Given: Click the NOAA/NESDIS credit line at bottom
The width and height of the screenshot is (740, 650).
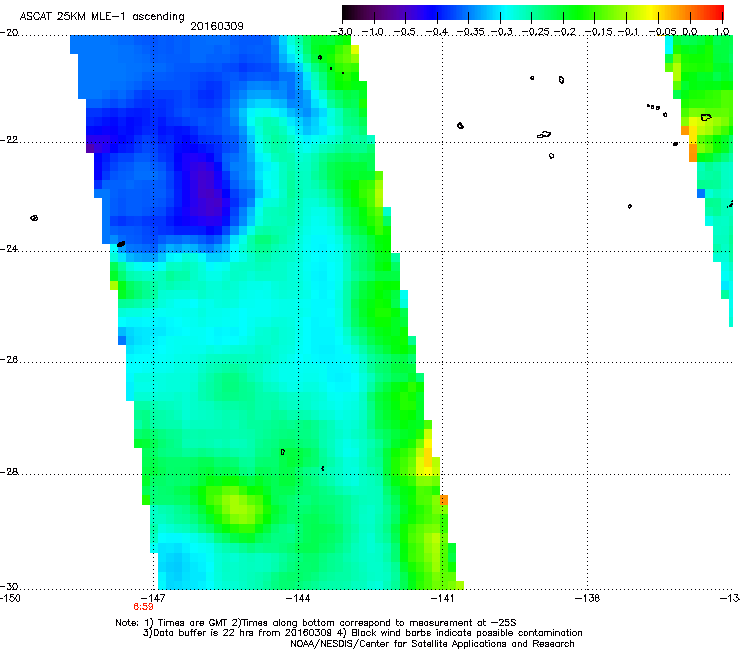Looking at the screenshot, I should click(432, 644).
